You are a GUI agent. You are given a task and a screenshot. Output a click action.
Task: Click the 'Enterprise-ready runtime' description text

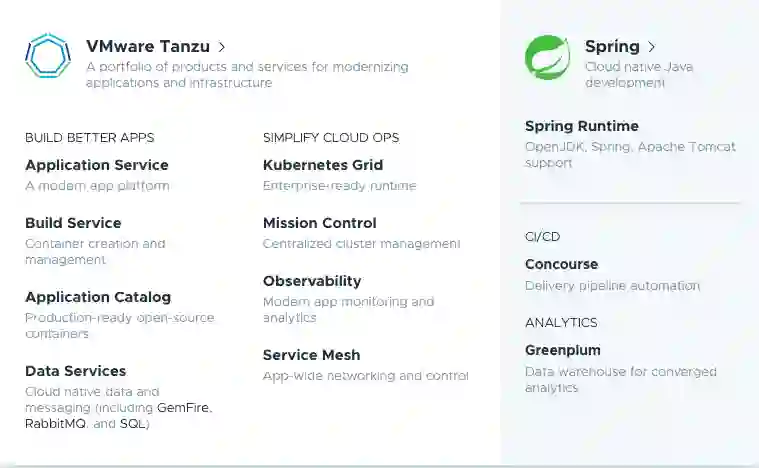[x=340, y=186]
